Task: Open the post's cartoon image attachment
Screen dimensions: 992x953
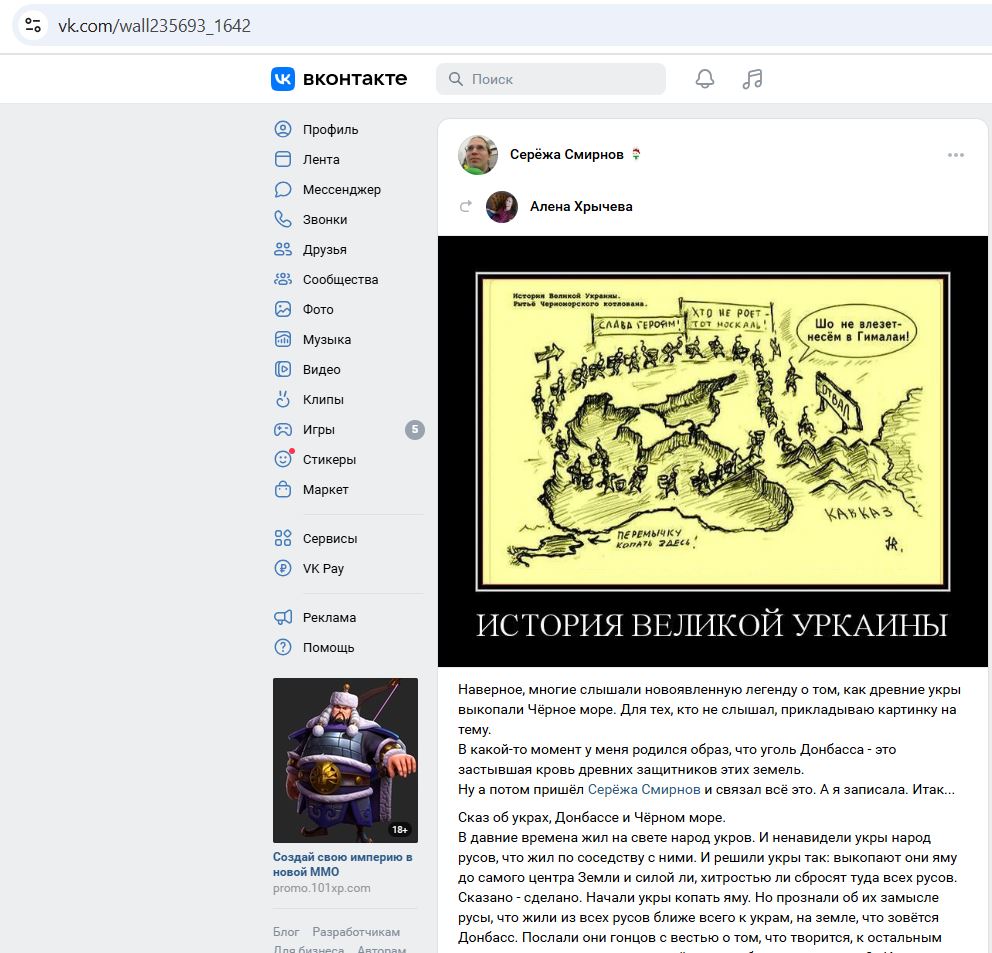Action: click(x=712, y=451)
